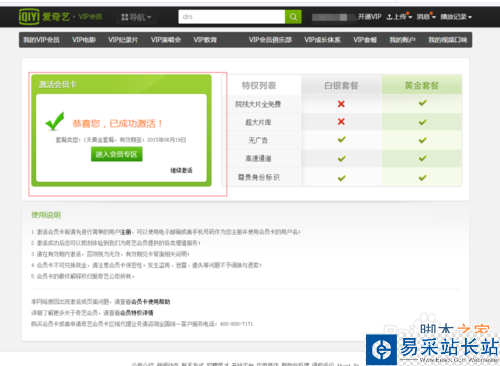Open the 导航 navigation dropdown

pyautogui.click(x=136, y=17)
